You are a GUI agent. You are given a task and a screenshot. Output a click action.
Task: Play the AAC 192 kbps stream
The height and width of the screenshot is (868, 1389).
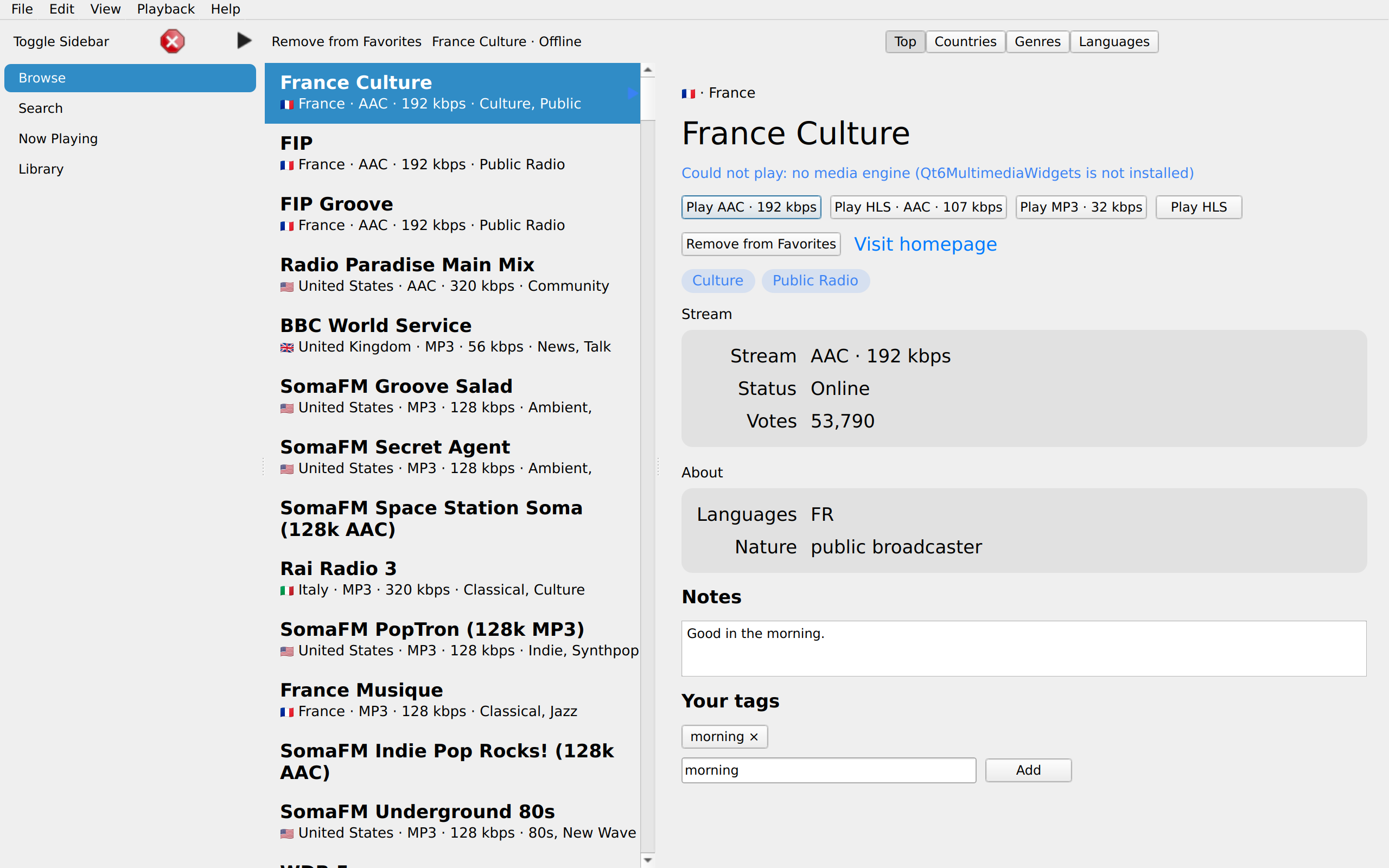point(751,207)
